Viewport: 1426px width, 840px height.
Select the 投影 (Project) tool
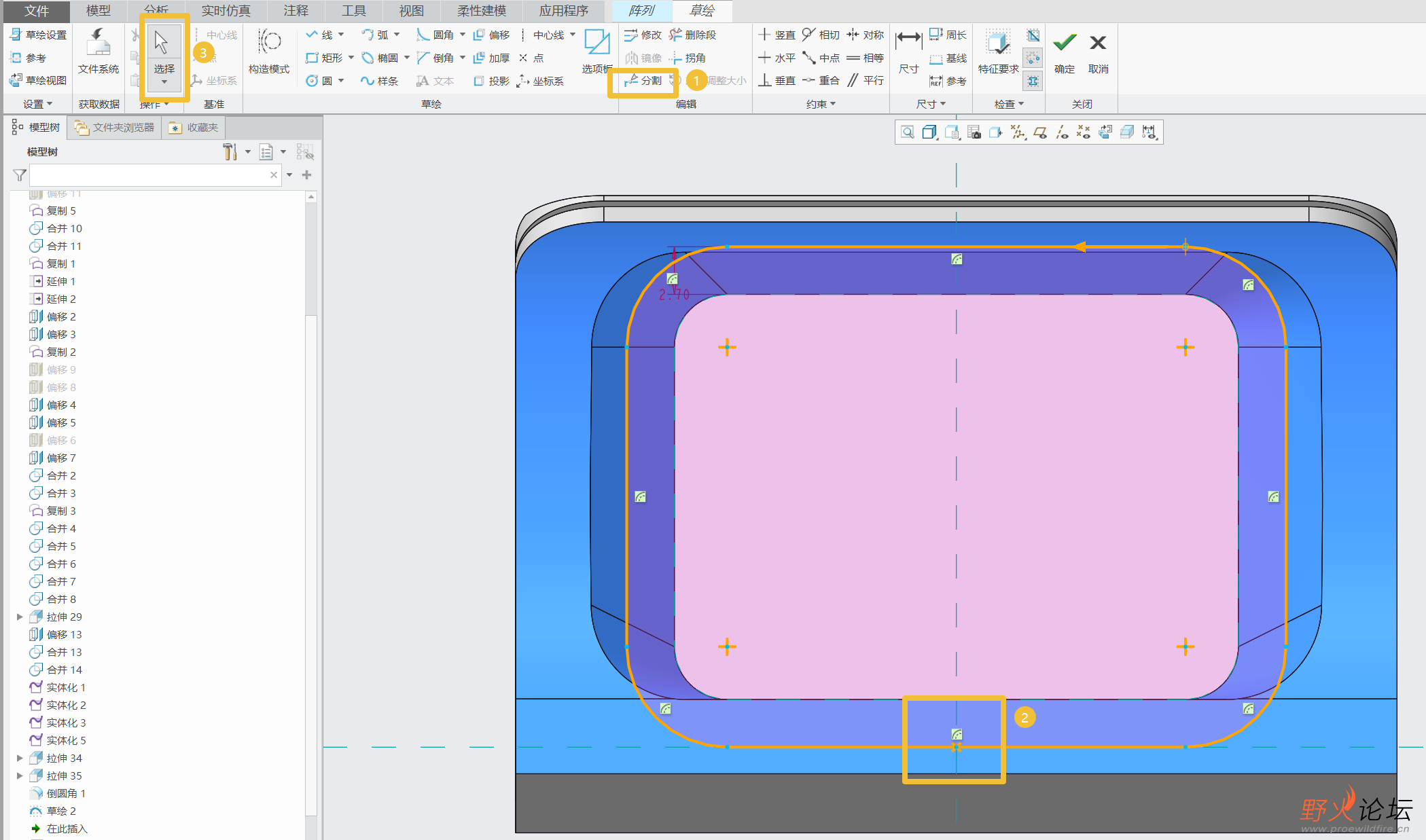[492, 81]
